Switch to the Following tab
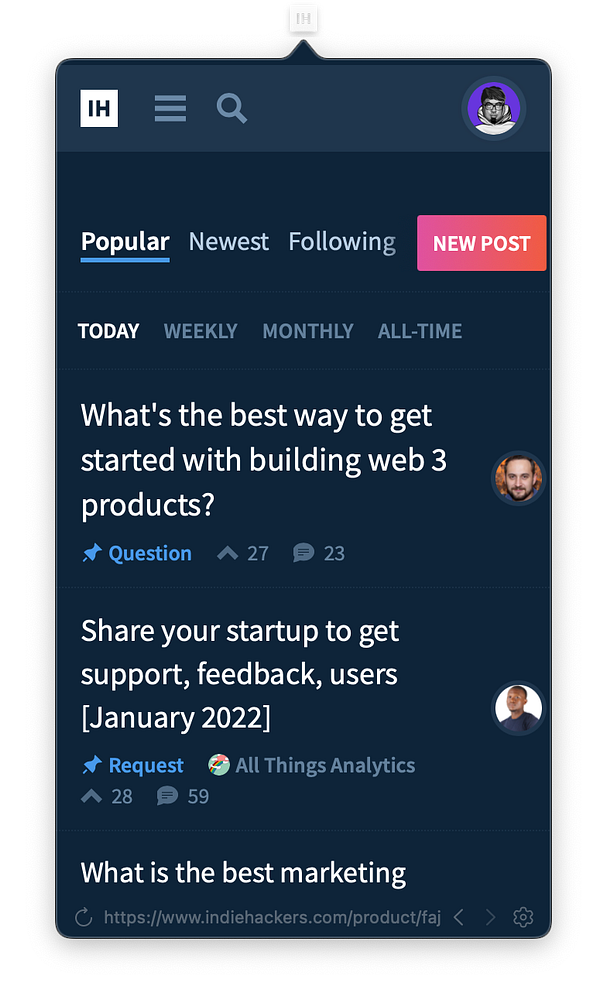Viewport: 607px width, 1000px height. pyautogui.click(x=342, y=242)
